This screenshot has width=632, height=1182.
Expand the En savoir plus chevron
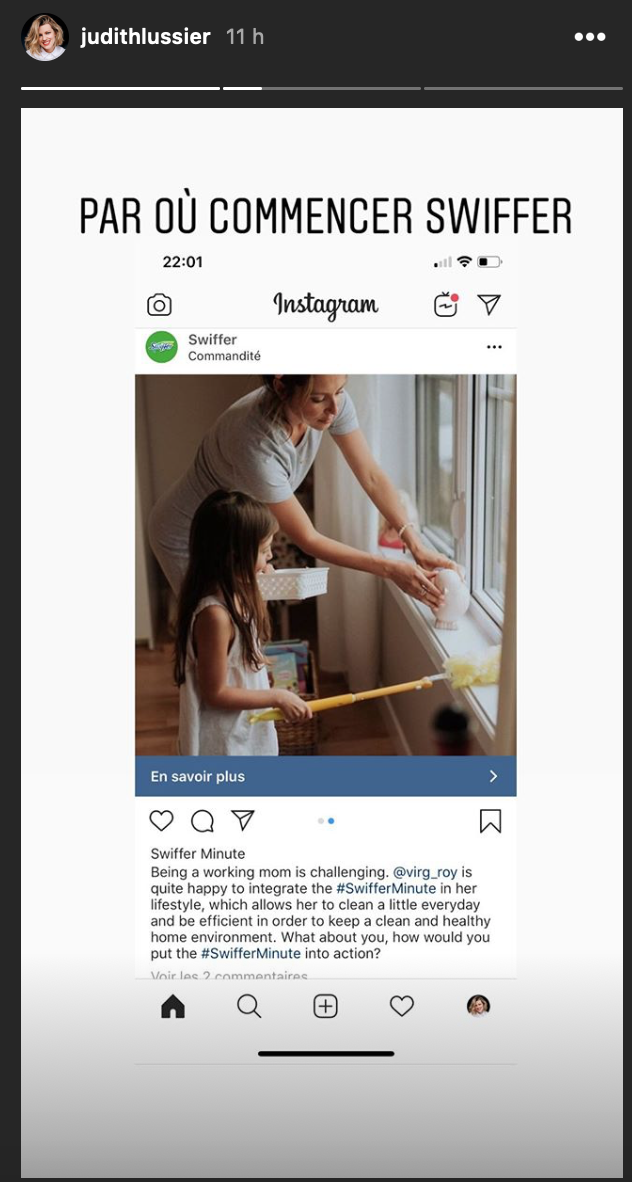click(493, 776)
